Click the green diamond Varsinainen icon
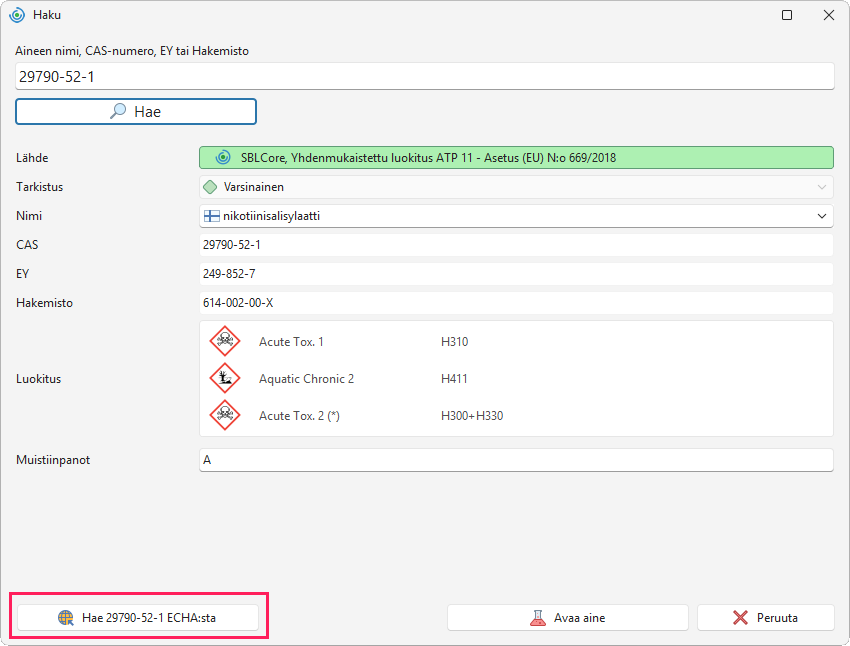The image size is (850, 646). pos(210,187)
